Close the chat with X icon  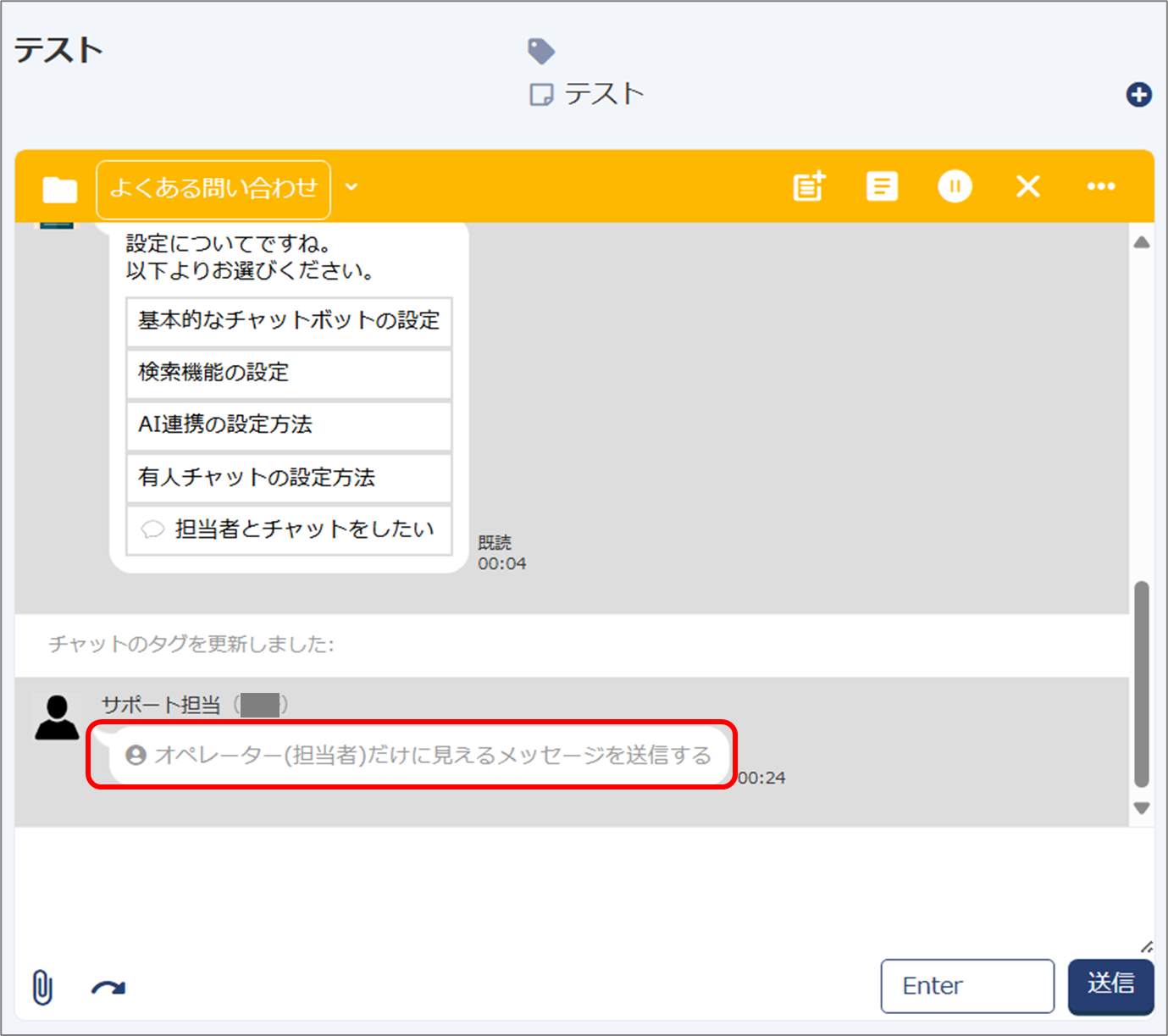[x=1027, y=186]
